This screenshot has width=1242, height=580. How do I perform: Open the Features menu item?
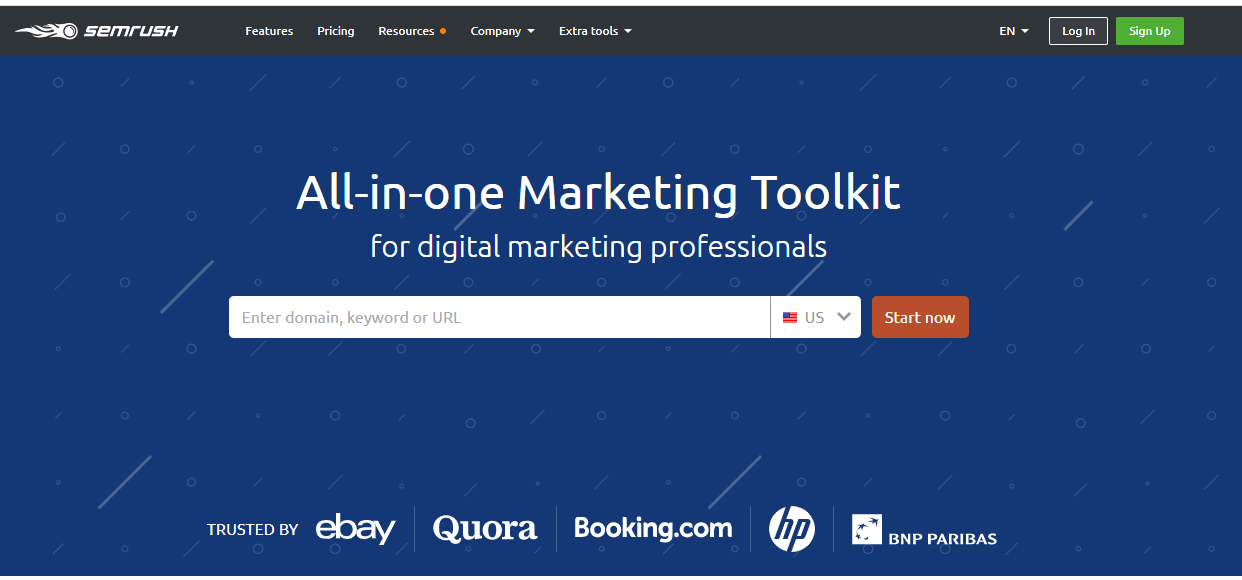[x=269, y=31]
